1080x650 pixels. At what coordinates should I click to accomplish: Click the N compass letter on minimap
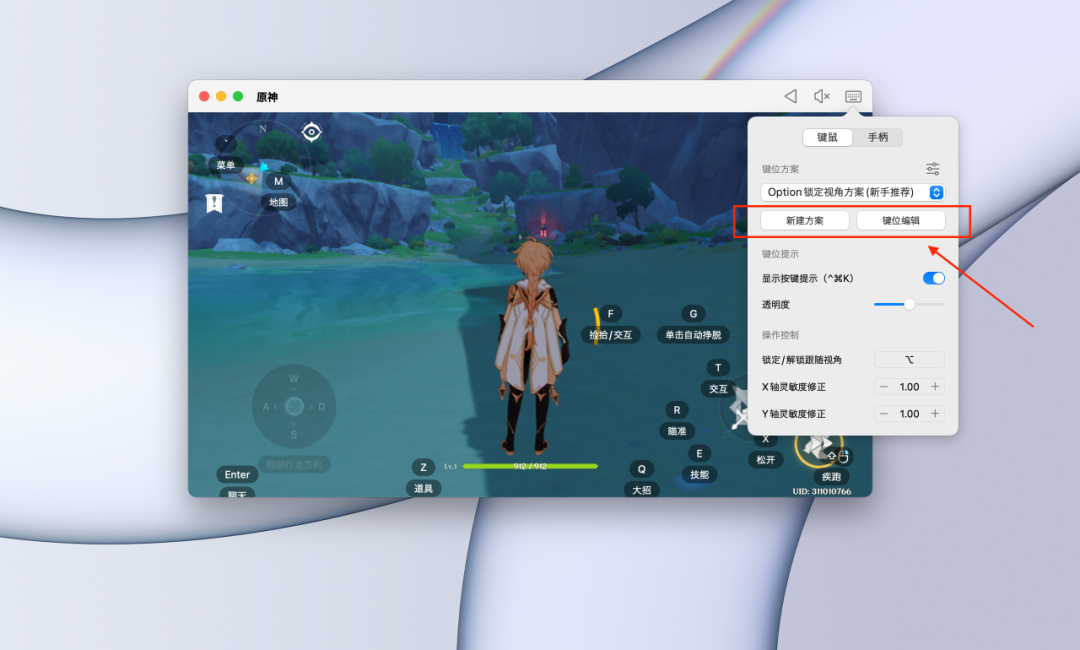(262, 129)
